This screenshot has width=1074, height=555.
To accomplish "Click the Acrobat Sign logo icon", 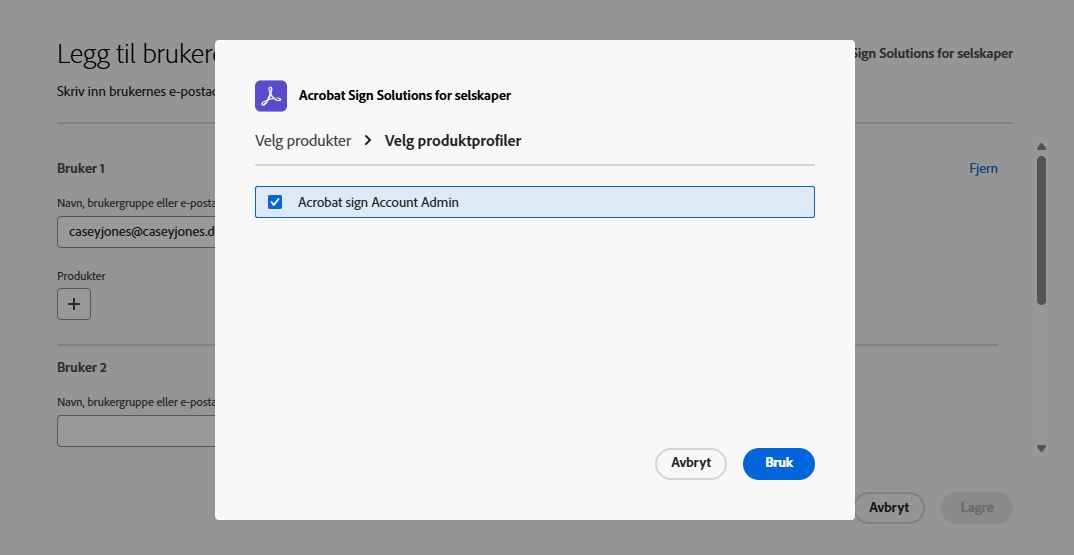I will (271, 96).
